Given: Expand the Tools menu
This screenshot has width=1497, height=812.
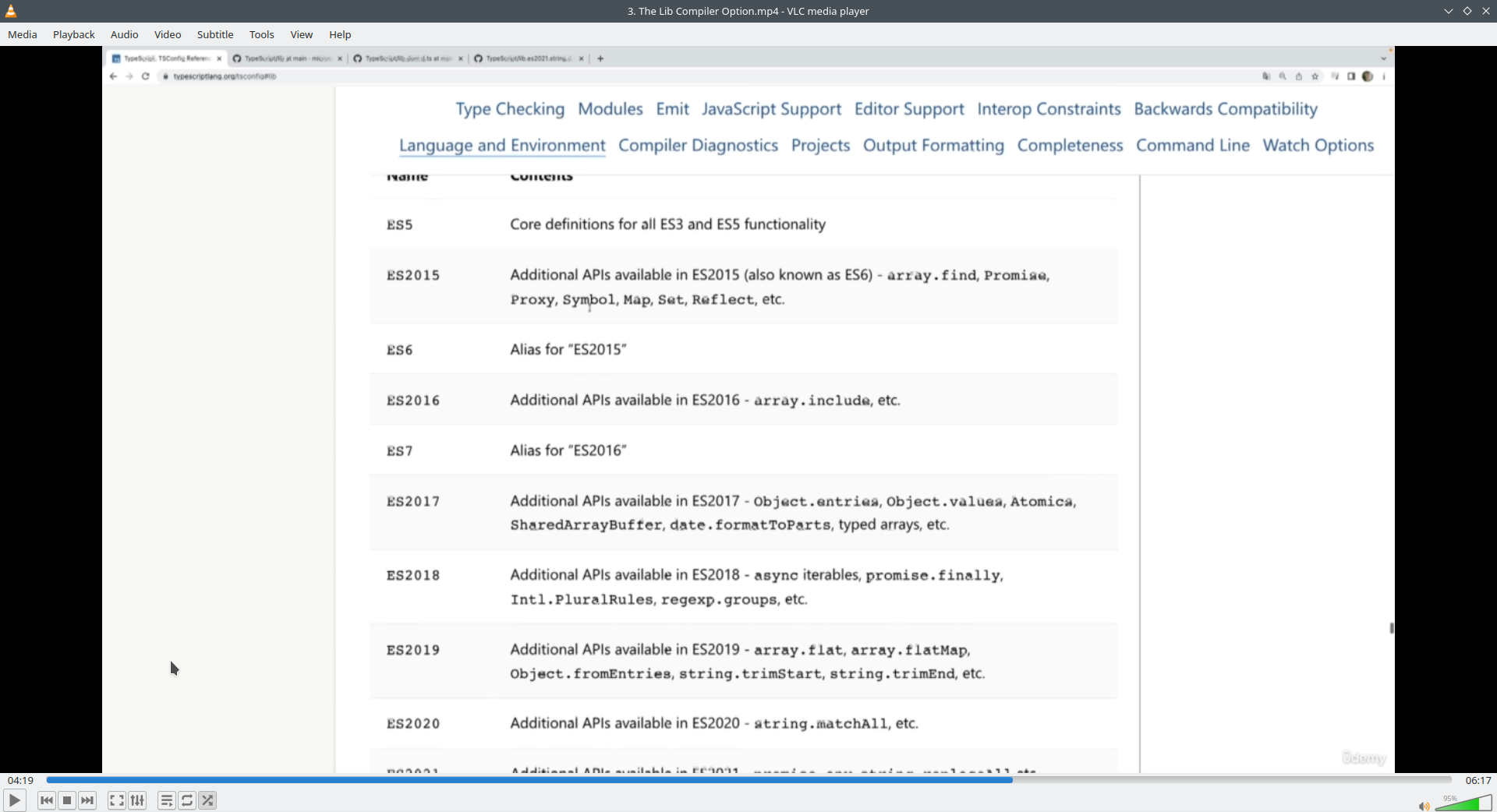Looking at the screenshot, I should [261, 34].
